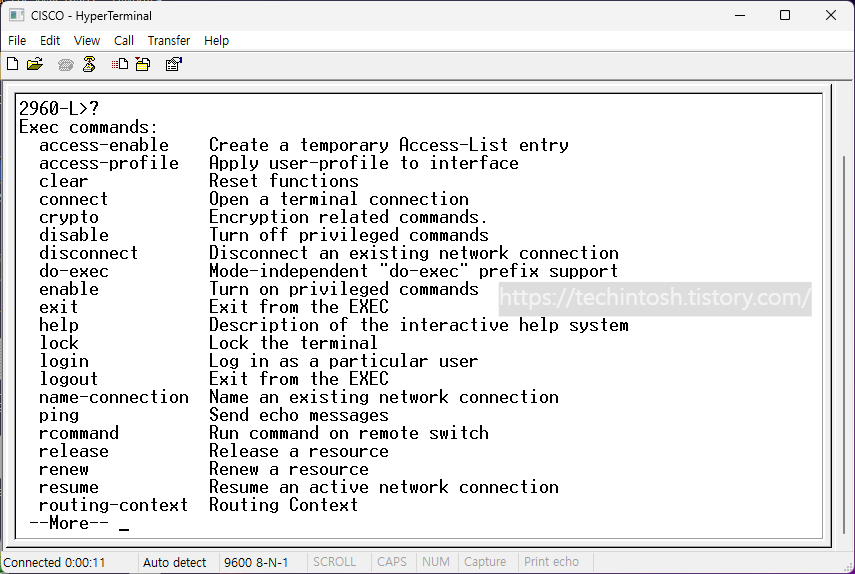Open the Transfer menu
Viewport: 855px width, 574px height.
[168, 40]
